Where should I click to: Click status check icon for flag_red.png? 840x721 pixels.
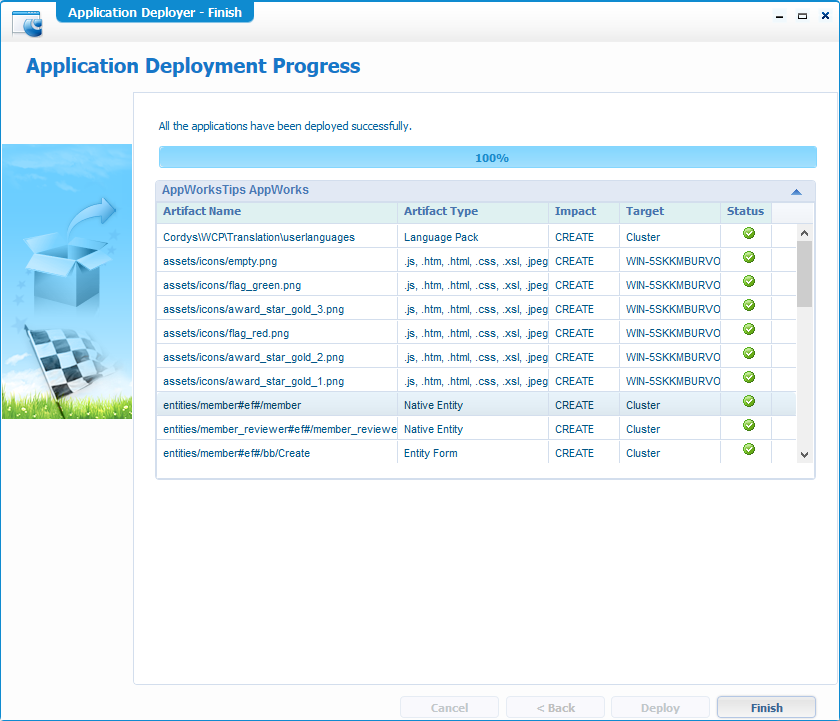click(749, 330)
